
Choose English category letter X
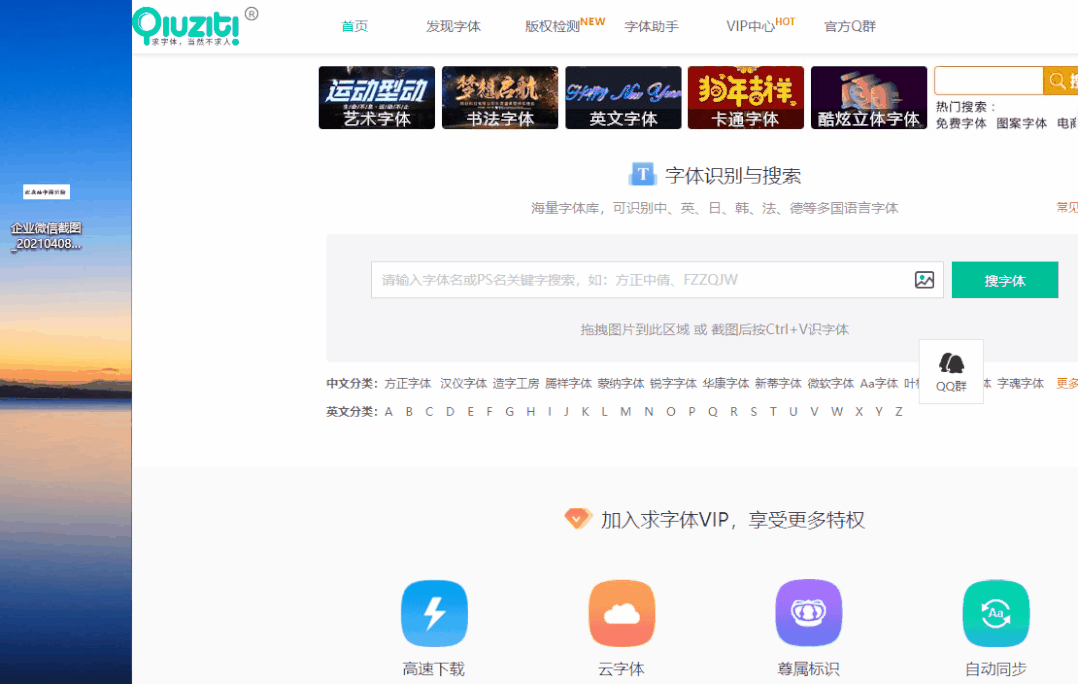859,412
